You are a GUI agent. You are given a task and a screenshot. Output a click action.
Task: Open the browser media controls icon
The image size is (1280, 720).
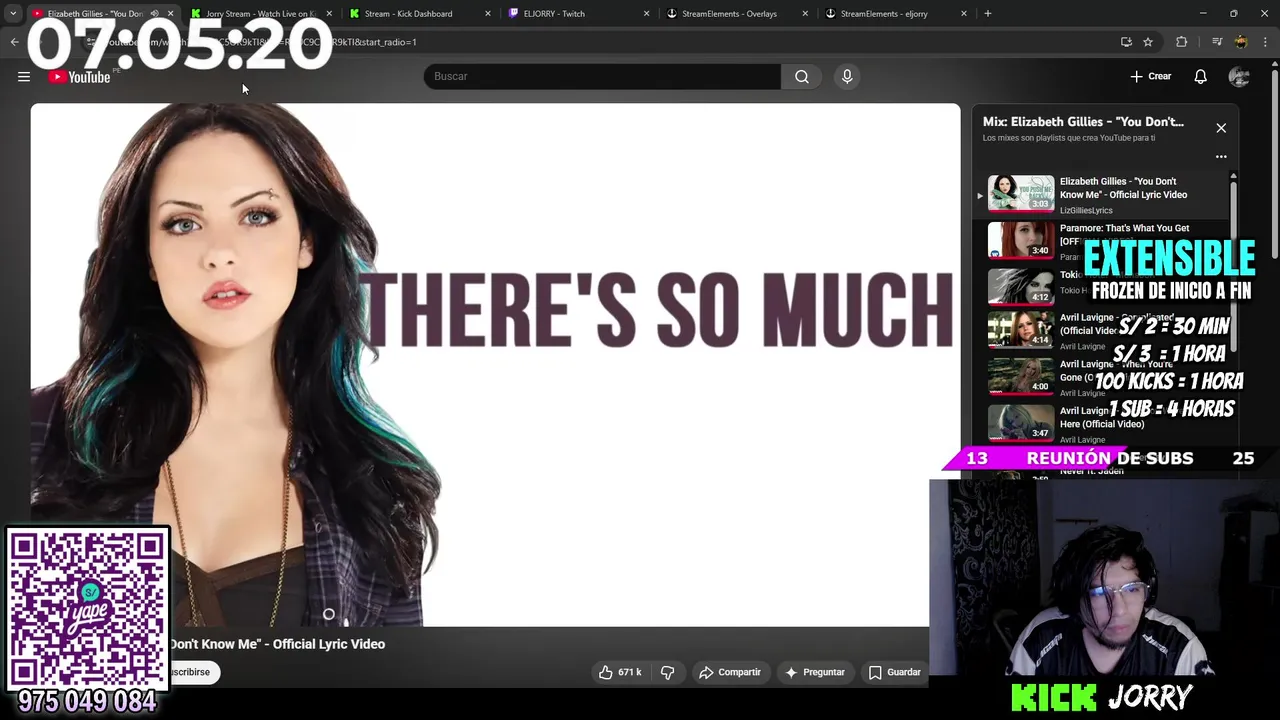coord(1217,42)
